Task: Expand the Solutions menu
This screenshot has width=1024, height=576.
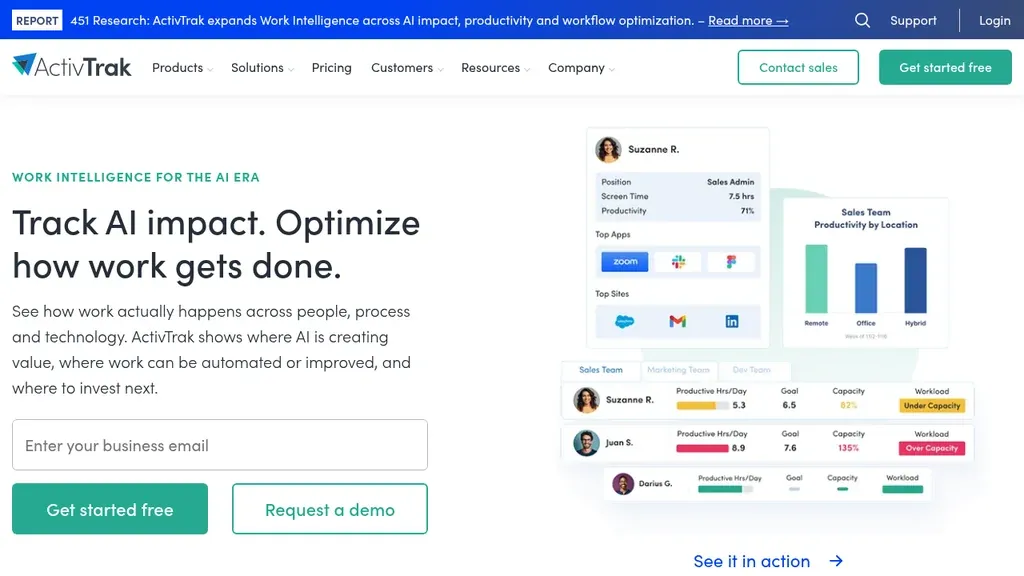Action: point(262,68)
